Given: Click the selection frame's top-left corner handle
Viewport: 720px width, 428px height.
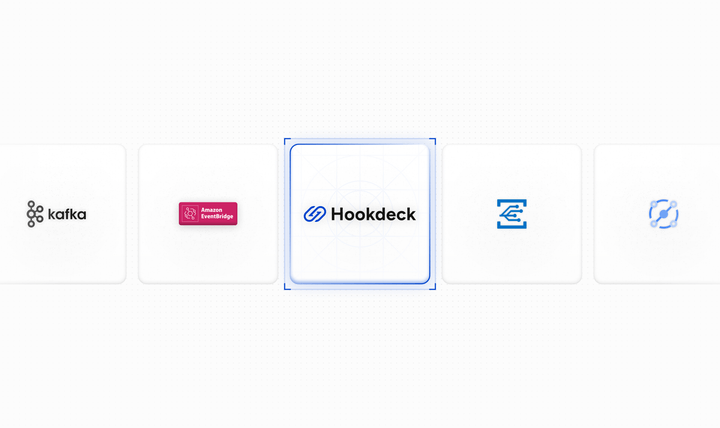Looking at the screenshot, I should click(285, 139).
